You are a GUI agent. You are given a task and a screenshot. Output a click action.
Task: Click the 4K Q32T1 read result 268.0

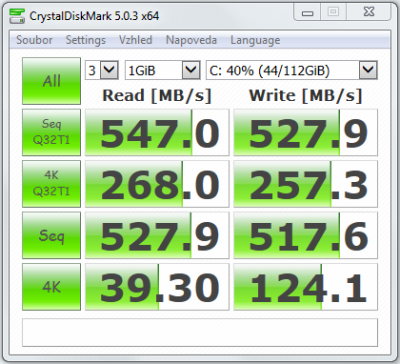[x=157, y=184]
